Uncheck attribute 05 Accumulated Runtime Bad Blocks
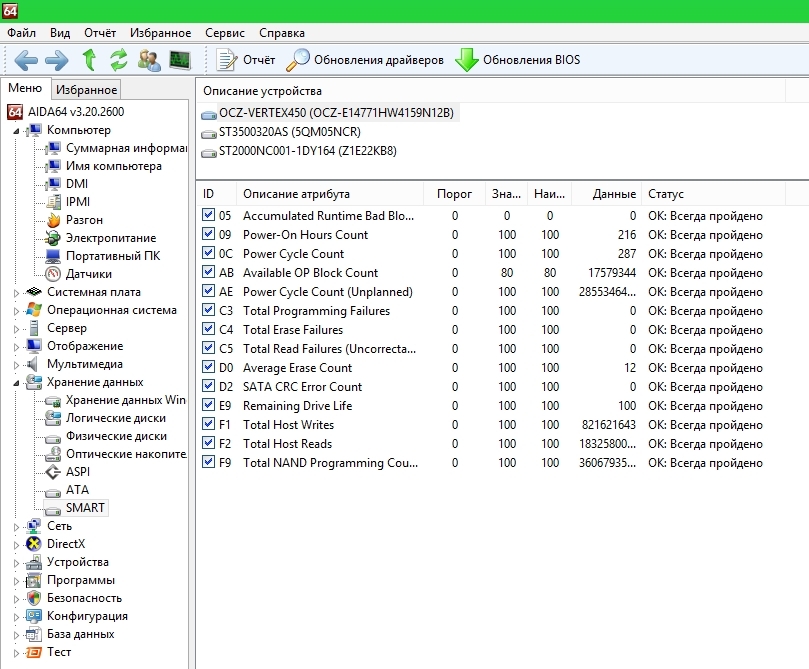809x669 pixels. coord(208,215)
